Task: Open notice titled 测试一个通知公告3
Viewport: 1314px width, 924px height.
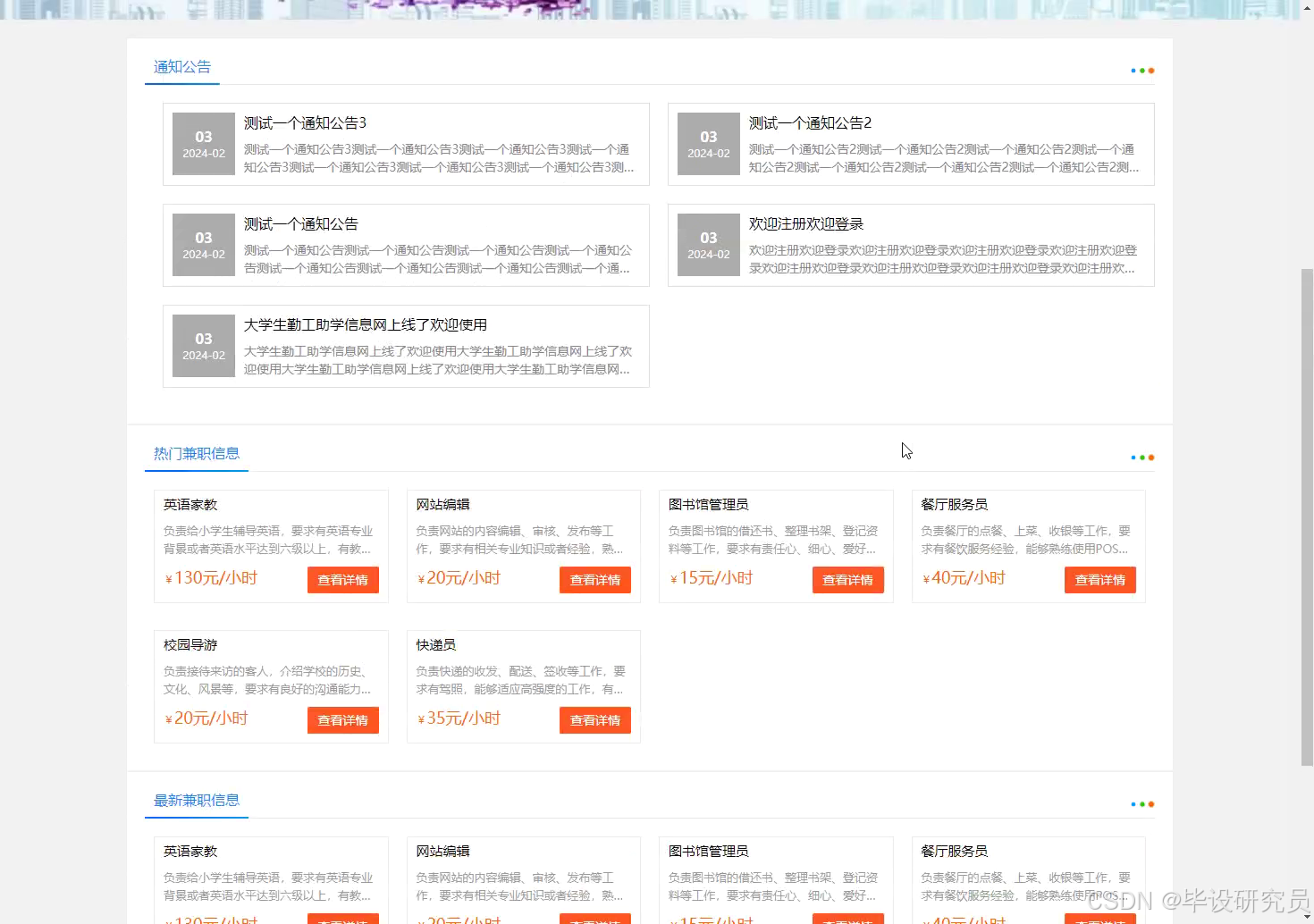Action: pos(306,123)
